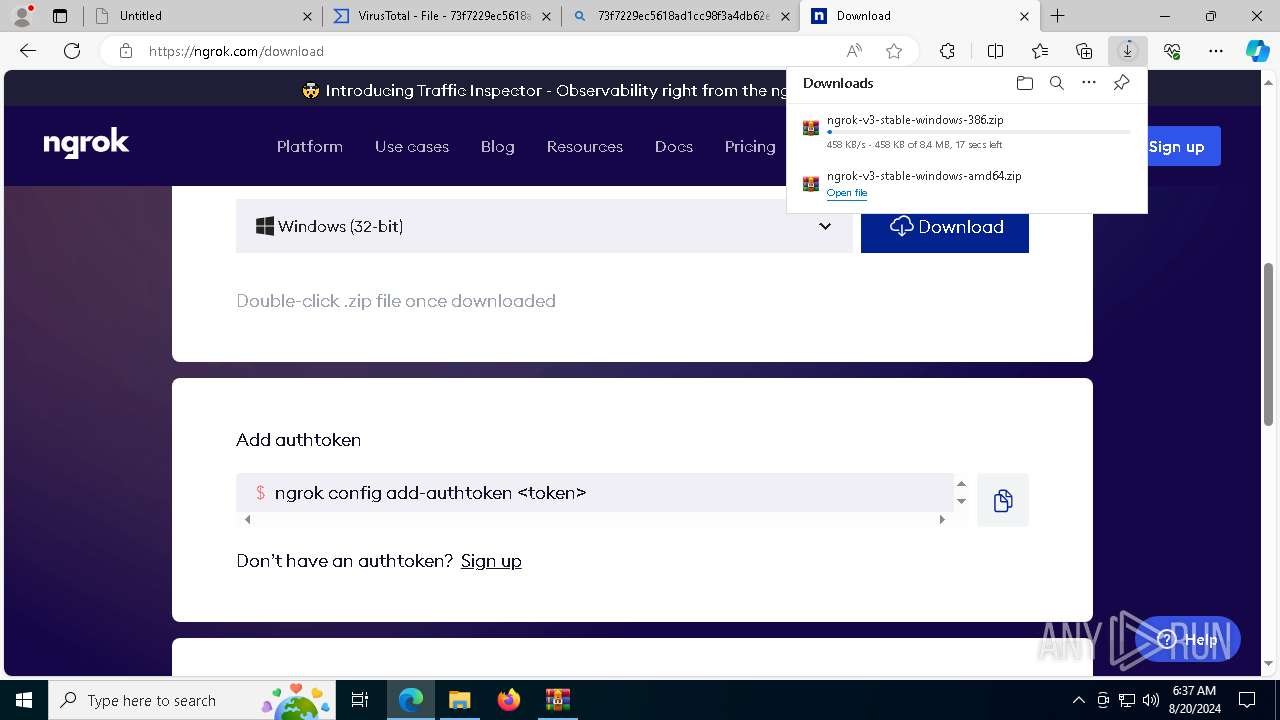Pin the Downloads panel
Image resolution: width=1280 pixels, height=720 pixels.
1121,83
